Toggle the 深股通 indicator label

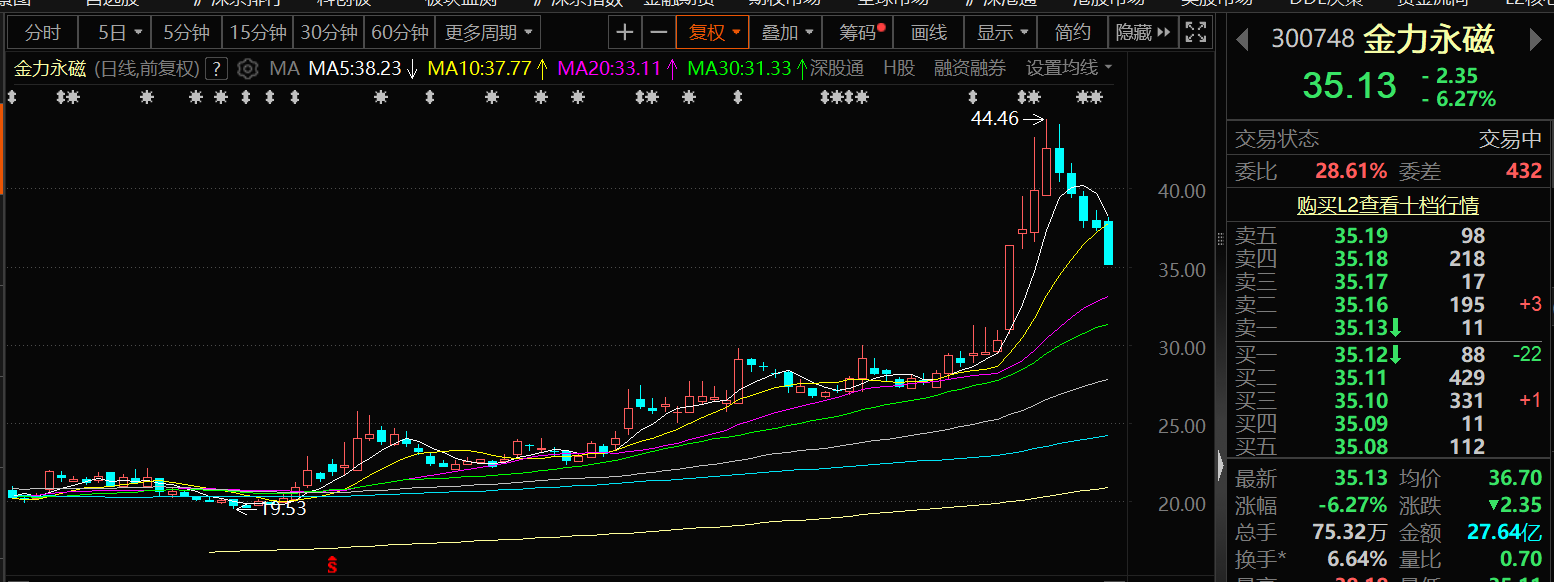(836, 69)
